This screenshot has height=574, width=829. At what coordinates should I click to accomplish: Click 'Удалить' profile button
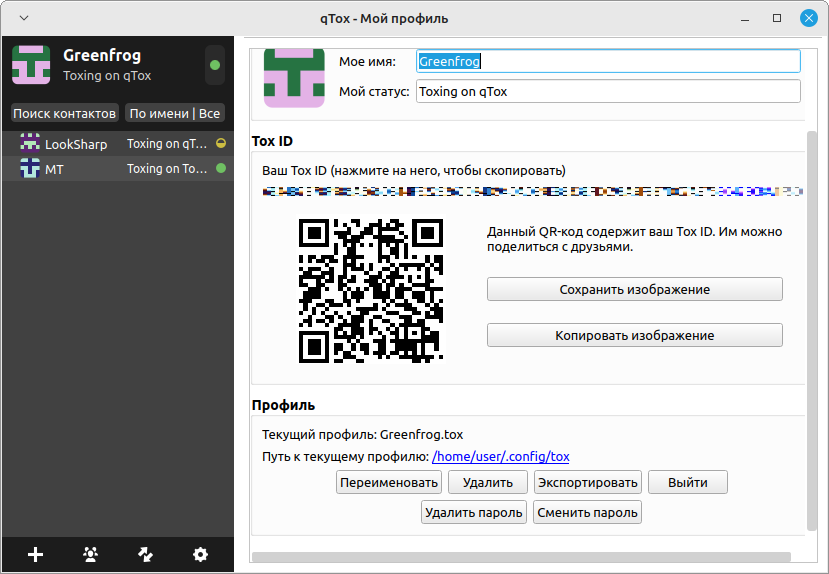[488, 482]
